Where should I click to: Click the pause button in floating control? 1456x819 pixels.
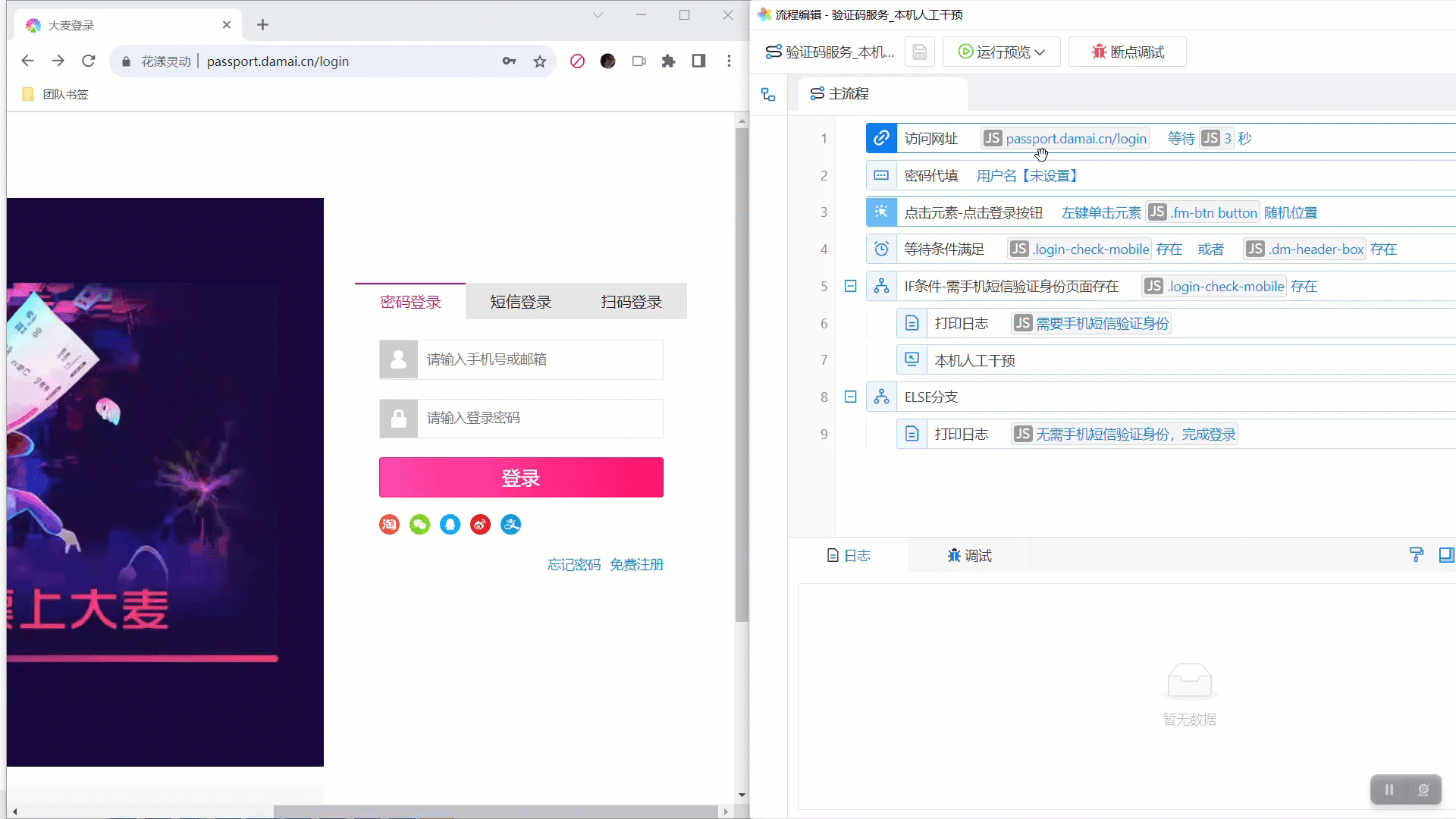[x=1389, y=789]
